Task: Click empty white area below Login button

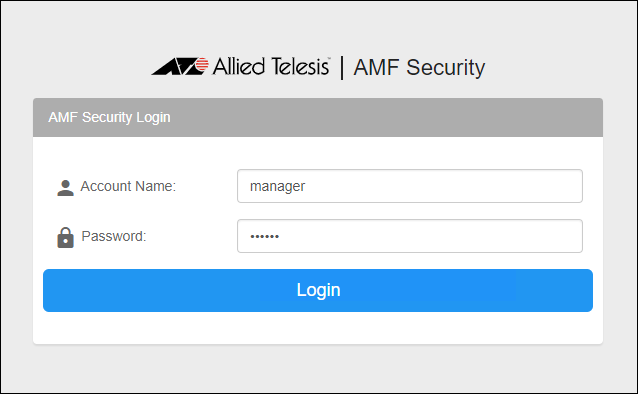Action: [x=318, y=328]
